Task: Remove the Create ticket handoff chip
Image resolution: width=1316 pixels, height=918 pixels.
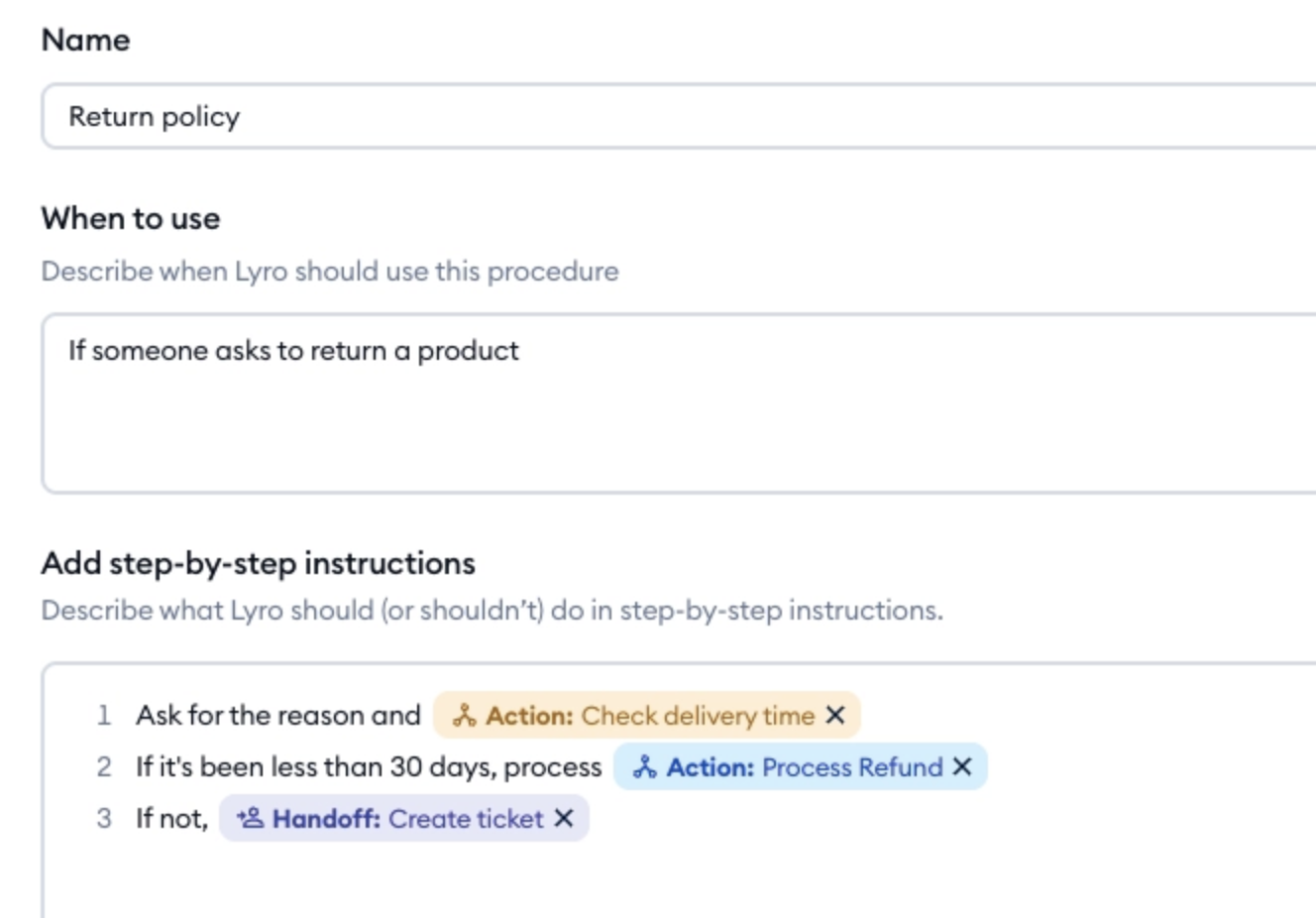Action: pyautogui.click(x=564, y=818)
